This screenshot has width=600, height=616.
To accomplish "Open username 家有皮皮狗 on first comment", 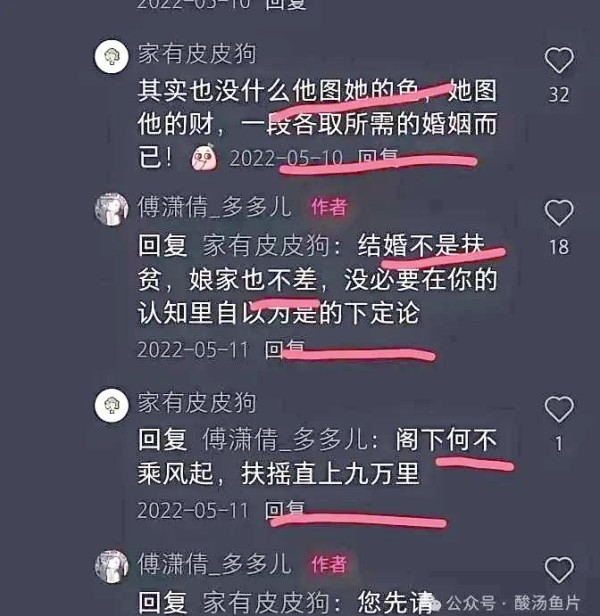I will pos(197,54).
